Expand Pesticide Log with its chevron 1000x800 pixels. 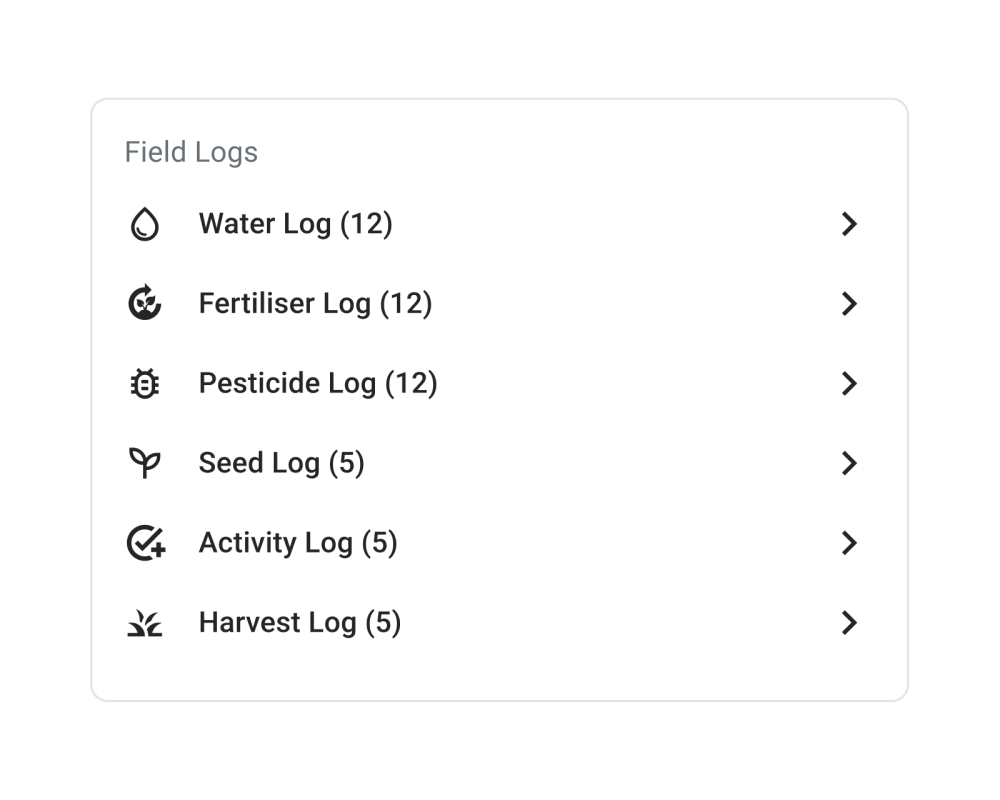tap(849, 383)
